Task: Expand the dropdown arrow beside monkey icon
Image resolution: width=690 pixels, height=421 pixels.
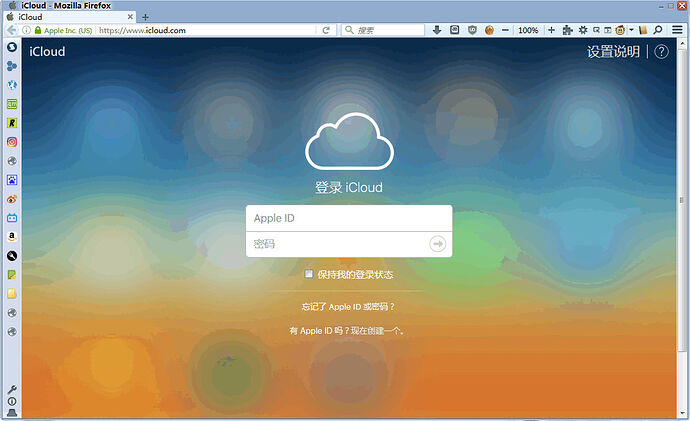Action: (631, 31)
